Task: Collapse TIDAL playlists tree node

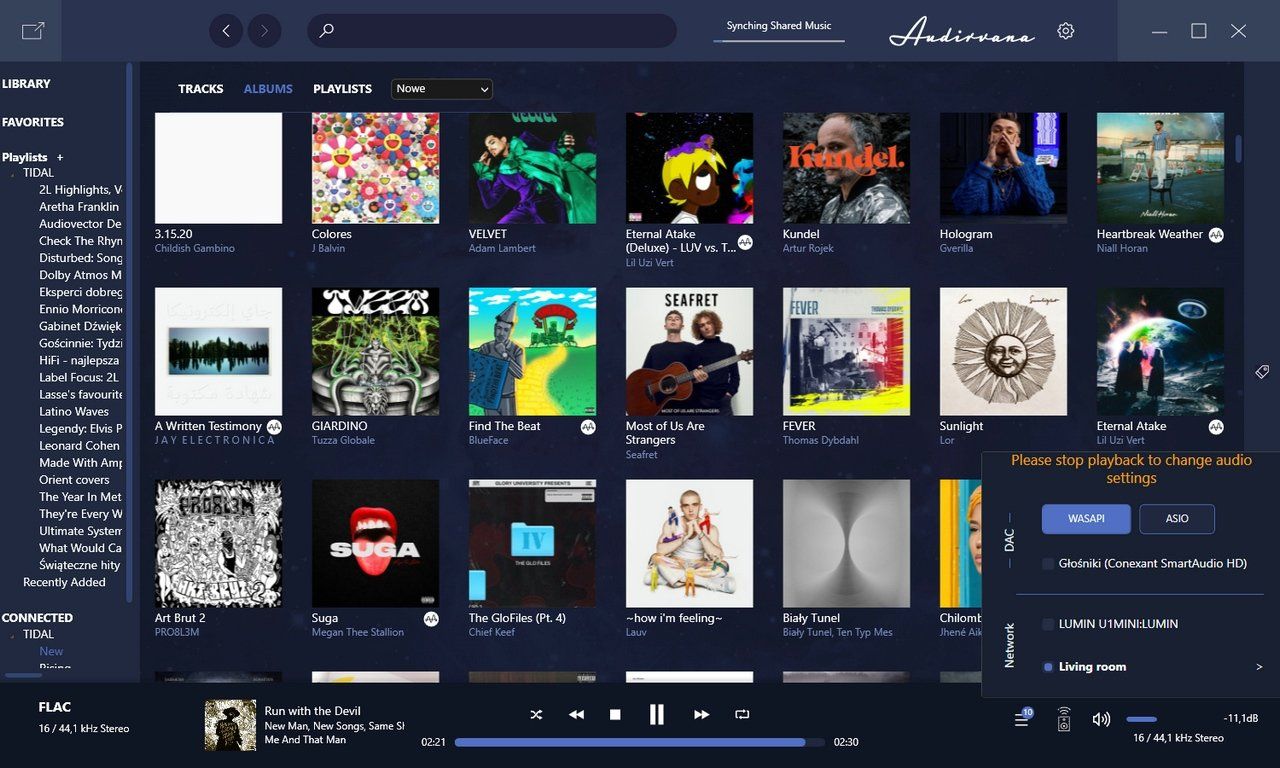Action: (13, 173)
